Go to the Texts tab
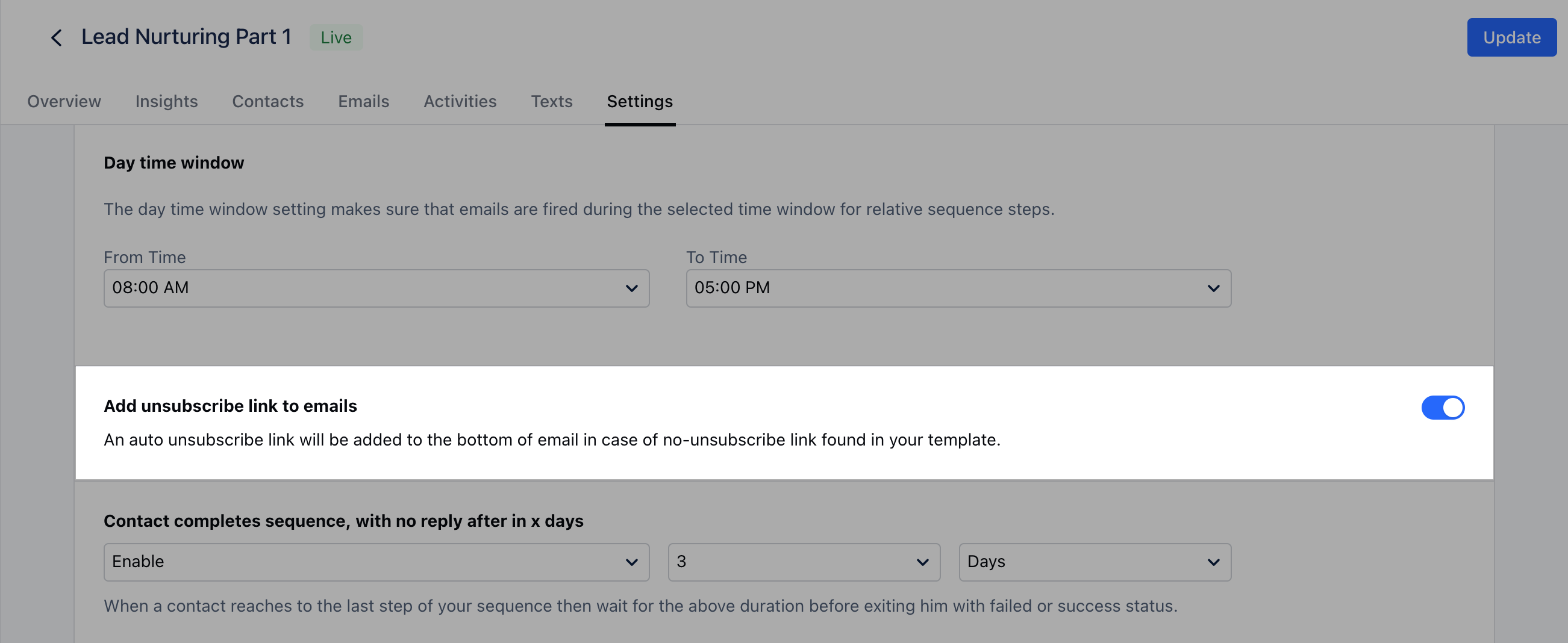The image size is (1568, 643). (551, 101)
